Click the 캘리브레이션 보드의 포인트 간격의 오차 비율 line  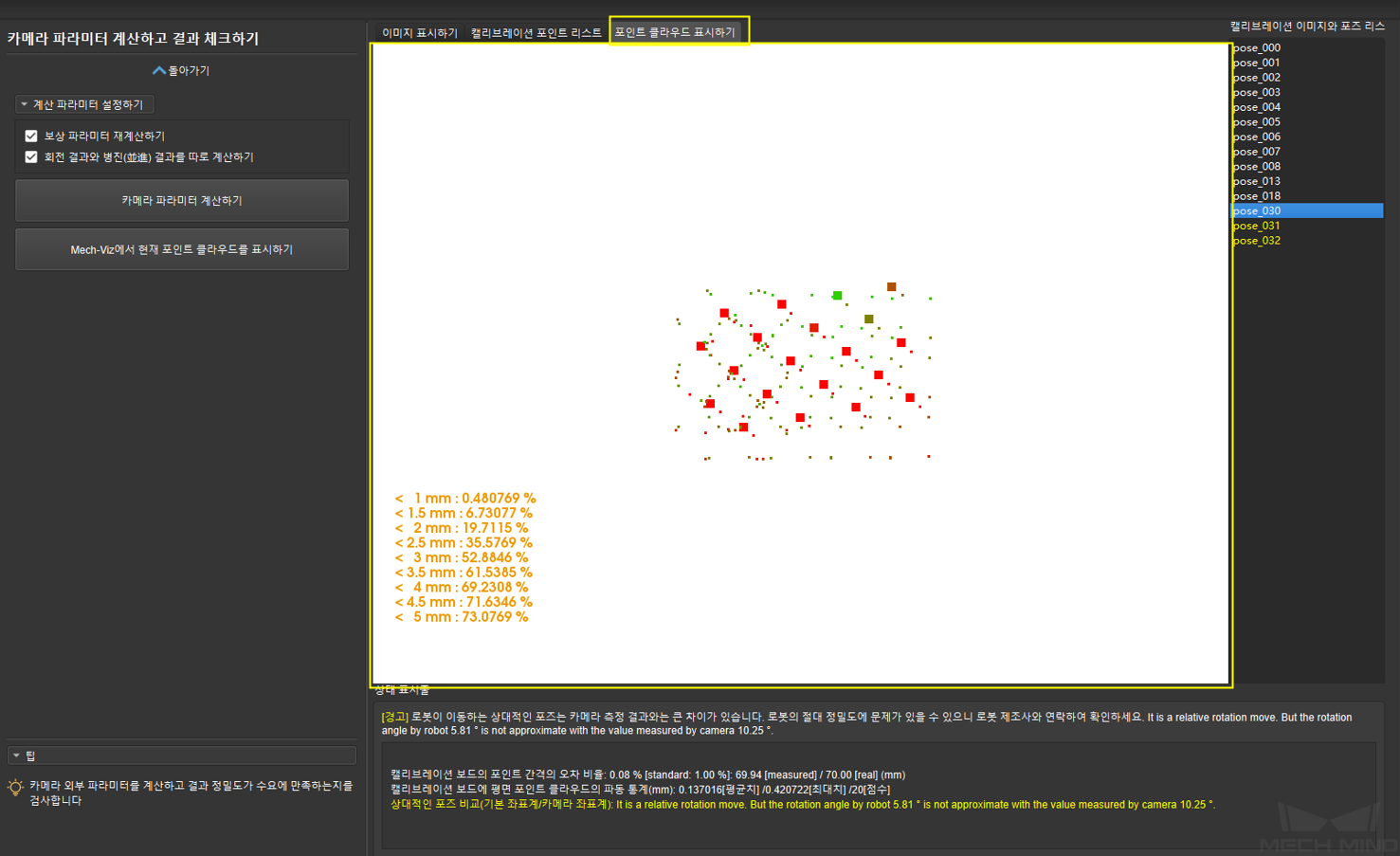[647, 774]
